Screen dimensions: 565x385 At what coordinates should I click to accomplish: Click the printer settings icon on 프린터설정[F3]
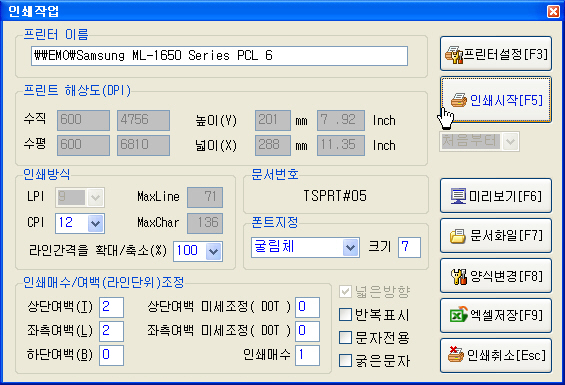coord(454,55)
